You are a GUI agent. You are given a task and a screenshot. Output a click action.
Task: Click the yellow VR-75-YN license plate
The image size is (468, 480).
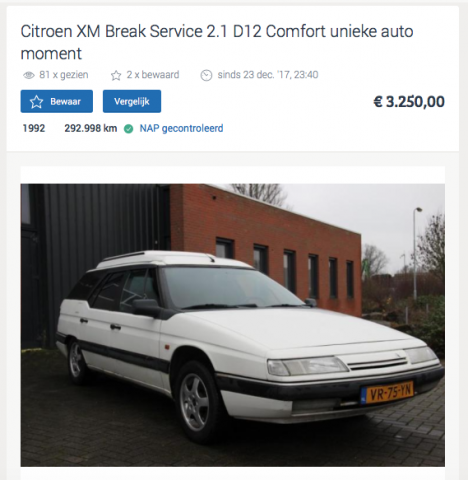point(387,392)
